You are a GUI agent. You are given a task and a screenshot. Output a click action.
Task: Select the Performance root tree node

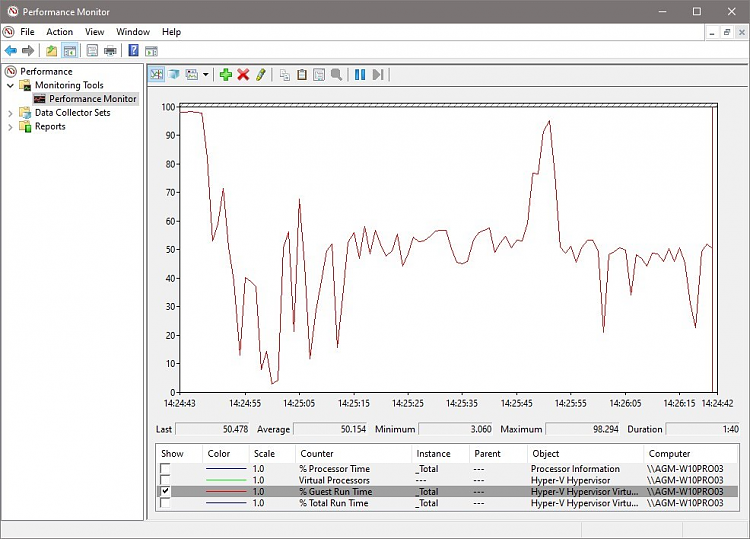point(46,71)
